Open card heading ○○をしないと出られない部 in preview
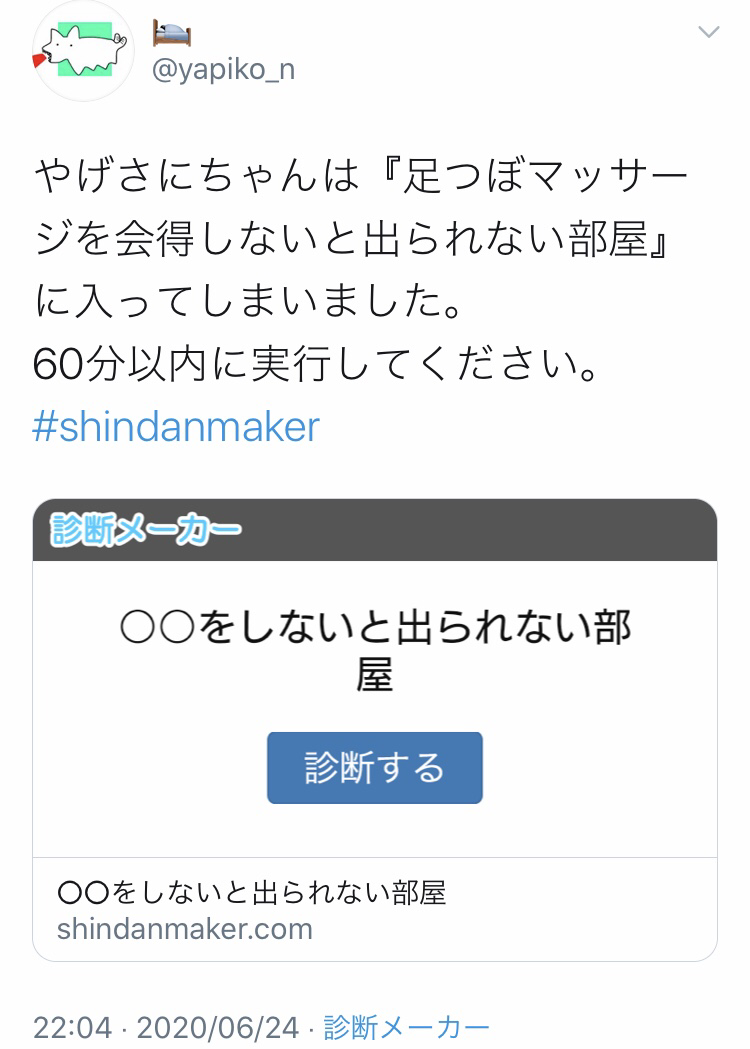 pyautogui.click(x=375, y=628)
